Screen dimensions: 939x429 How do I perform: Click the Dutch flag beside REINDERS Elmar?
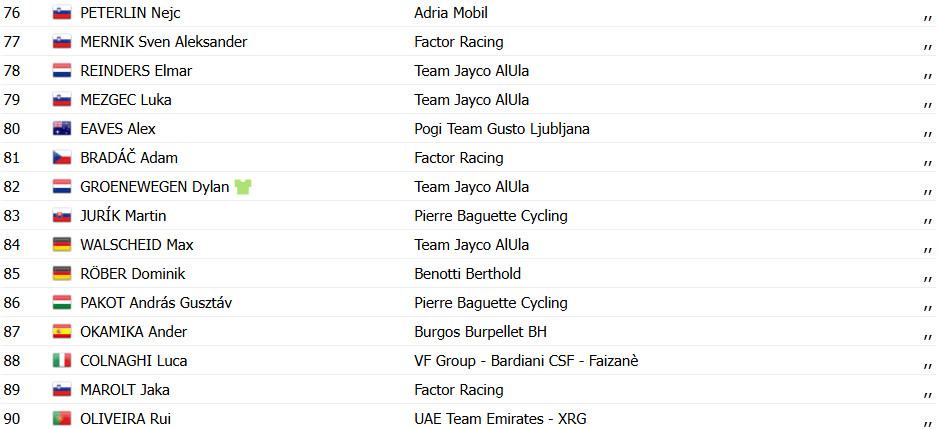[62, 71]
